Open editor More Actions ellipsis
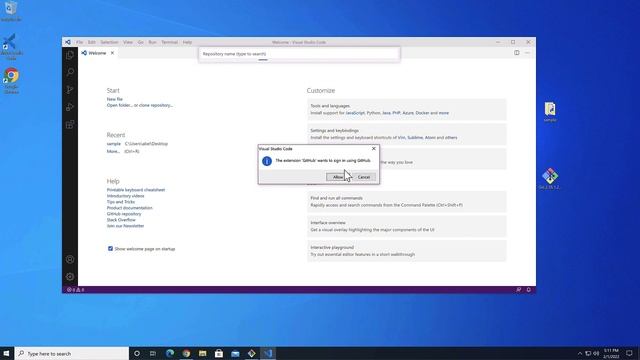This screenshot has width=640, height=360. [527, 53]
